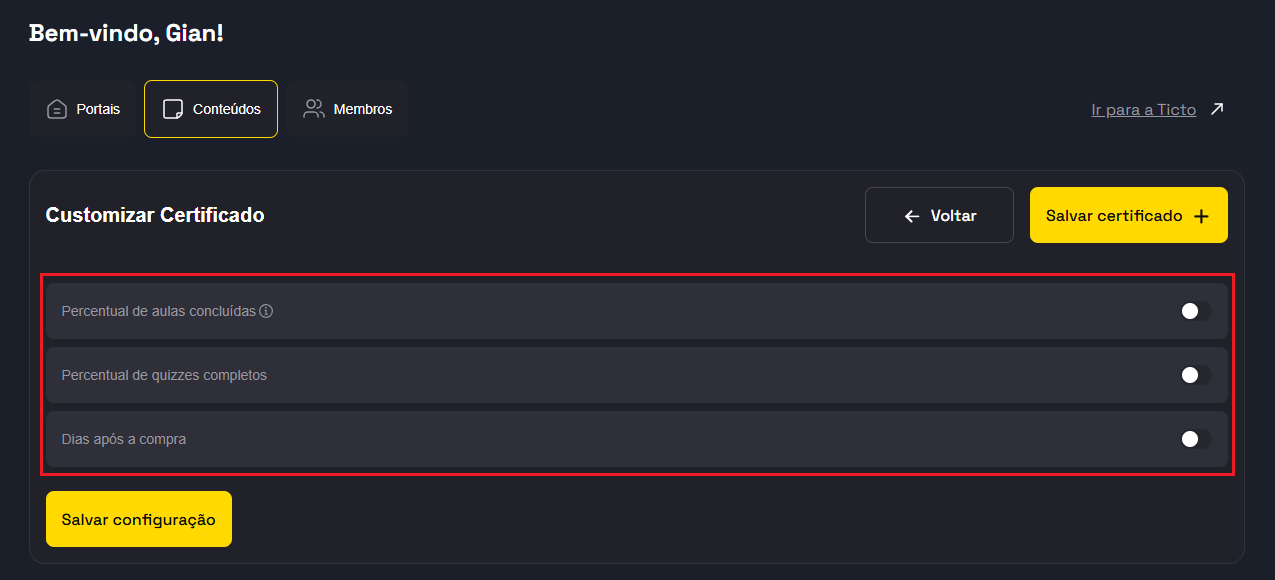Screen dimensions: 1275x580
Task: Click the Salvar certificado button text
Action: [1114, 216]
